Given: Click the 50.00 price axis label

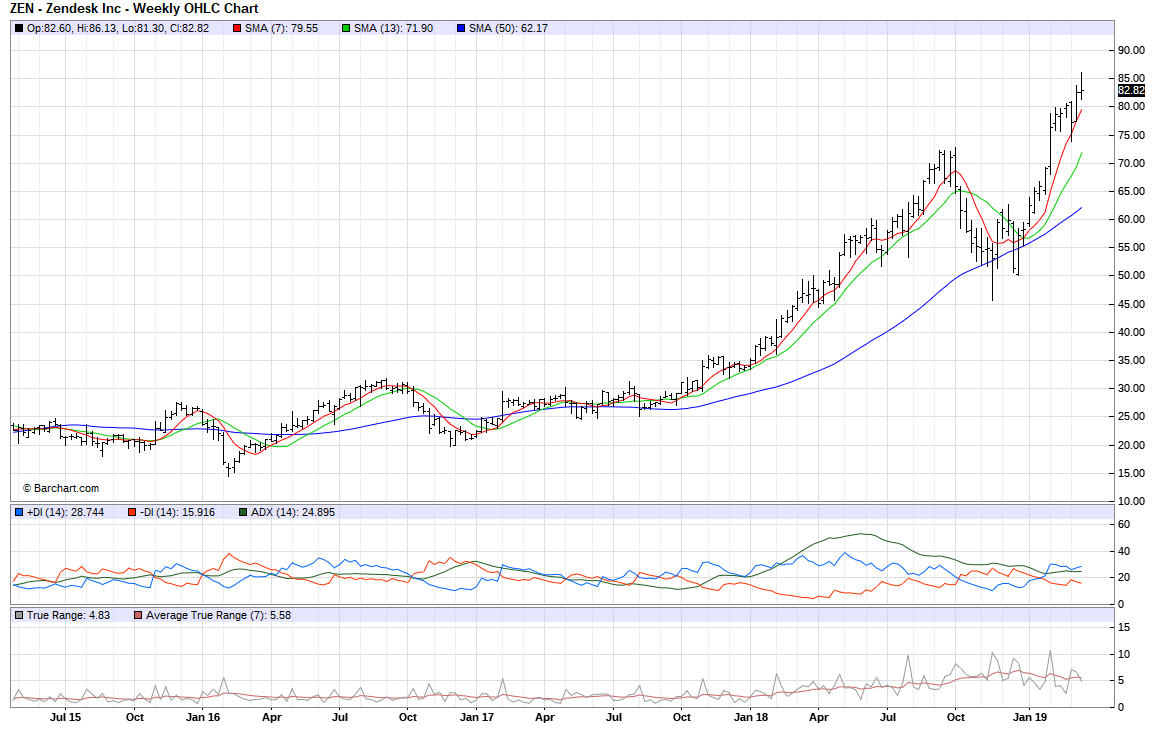Looking at the screenshot, I should click(1131, 275).
